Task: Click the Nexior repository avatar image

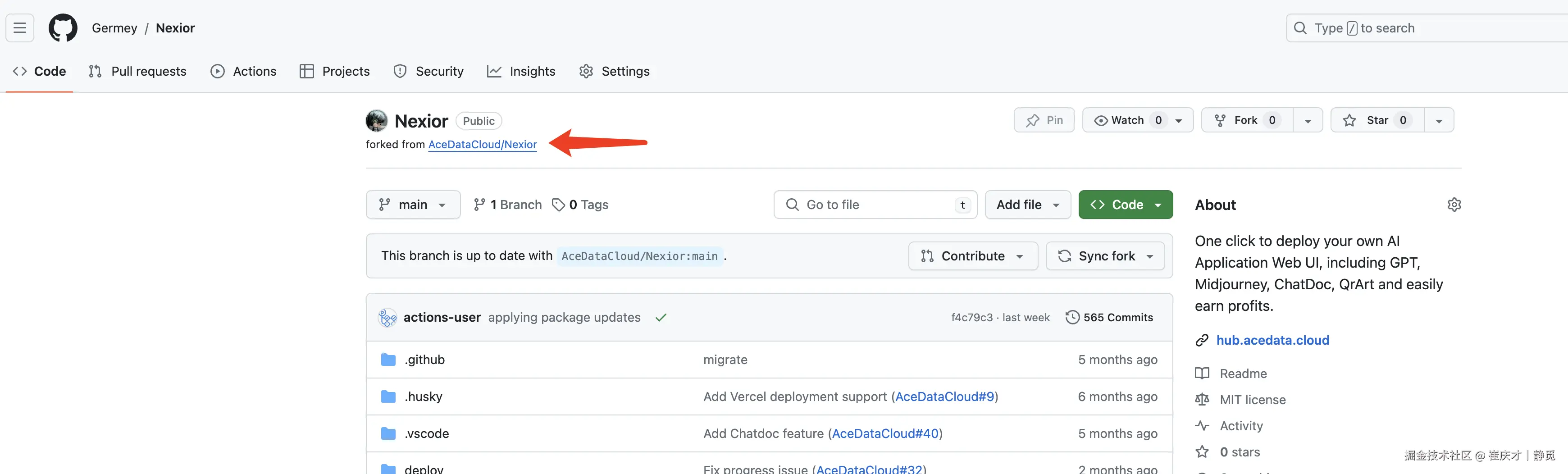Action: (x=376, y=120)
